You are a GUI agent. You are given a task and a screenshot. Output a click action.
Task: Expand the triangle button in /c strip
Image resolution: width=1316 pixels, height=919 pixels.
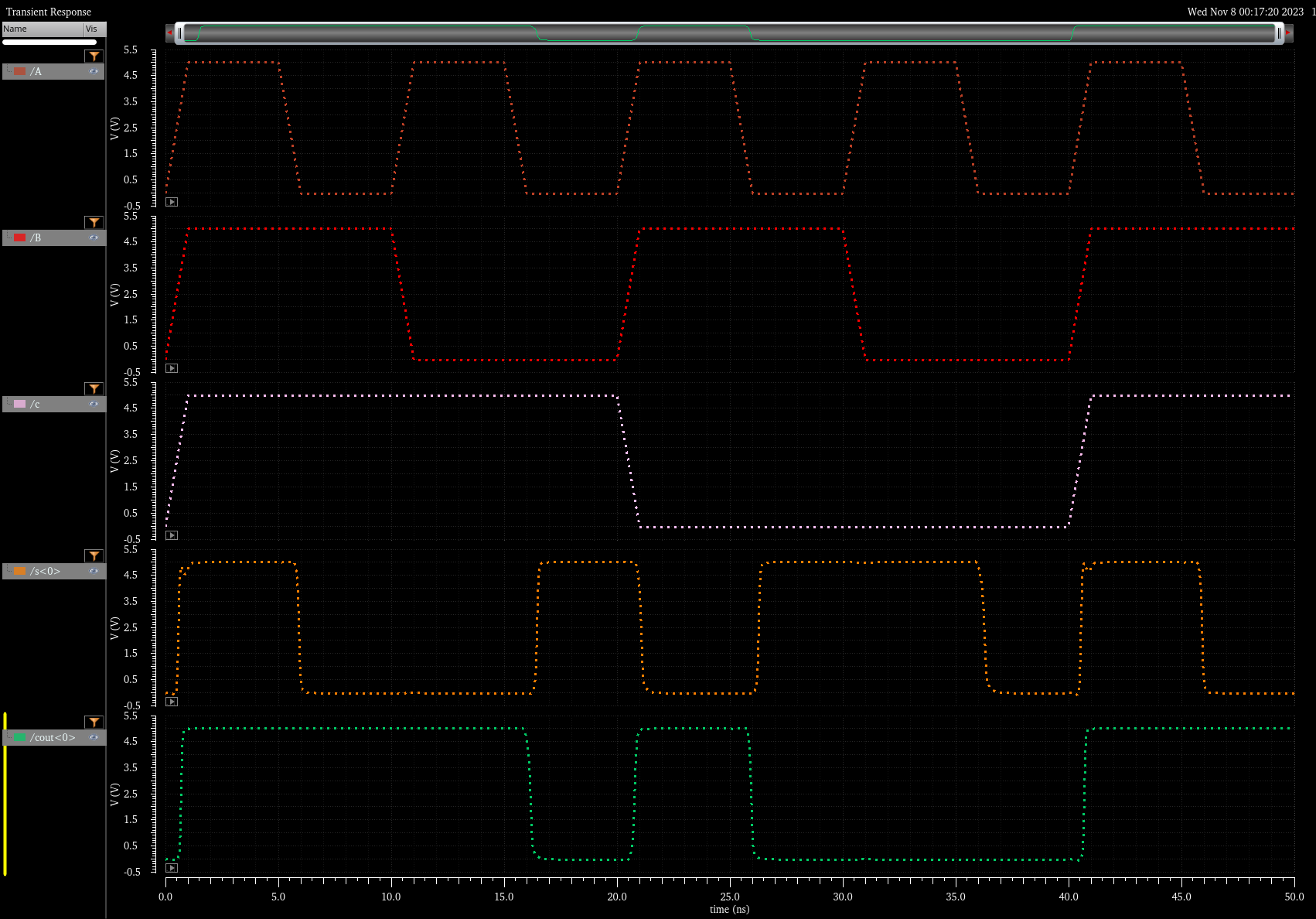click(x=172, y=535)
